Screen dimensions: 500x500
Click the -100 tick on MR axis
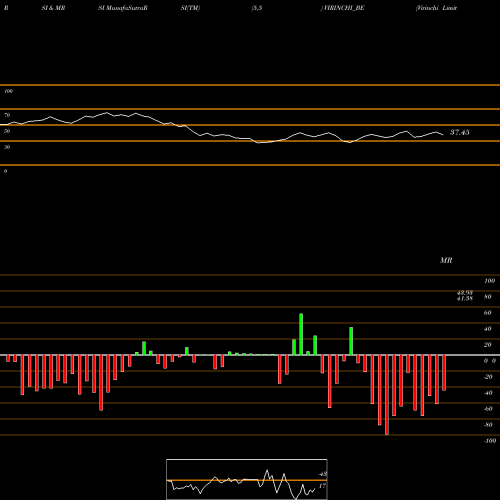pyautogui.click(x=490, y=441)
